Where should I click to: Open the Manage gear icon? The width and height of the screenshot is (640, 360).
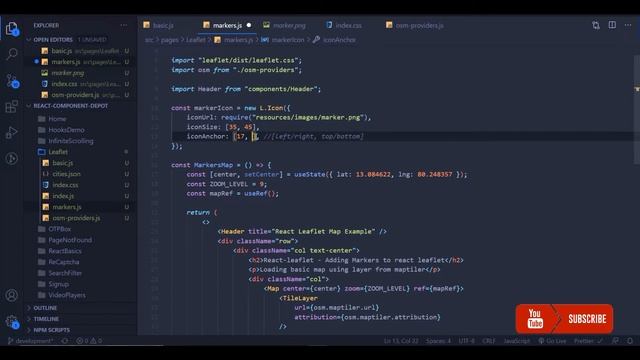pos(12,322)
